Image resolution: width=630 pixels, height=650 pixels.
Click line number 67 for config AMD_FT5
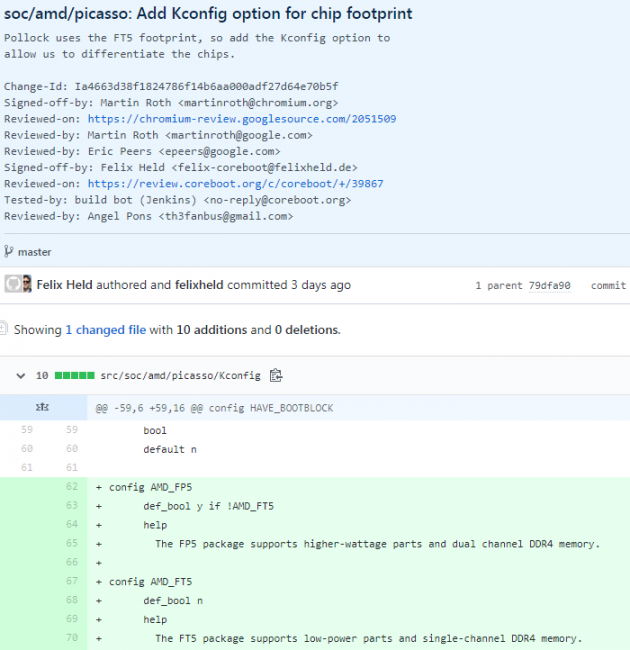pyautogui.click(x=70, y=581)
